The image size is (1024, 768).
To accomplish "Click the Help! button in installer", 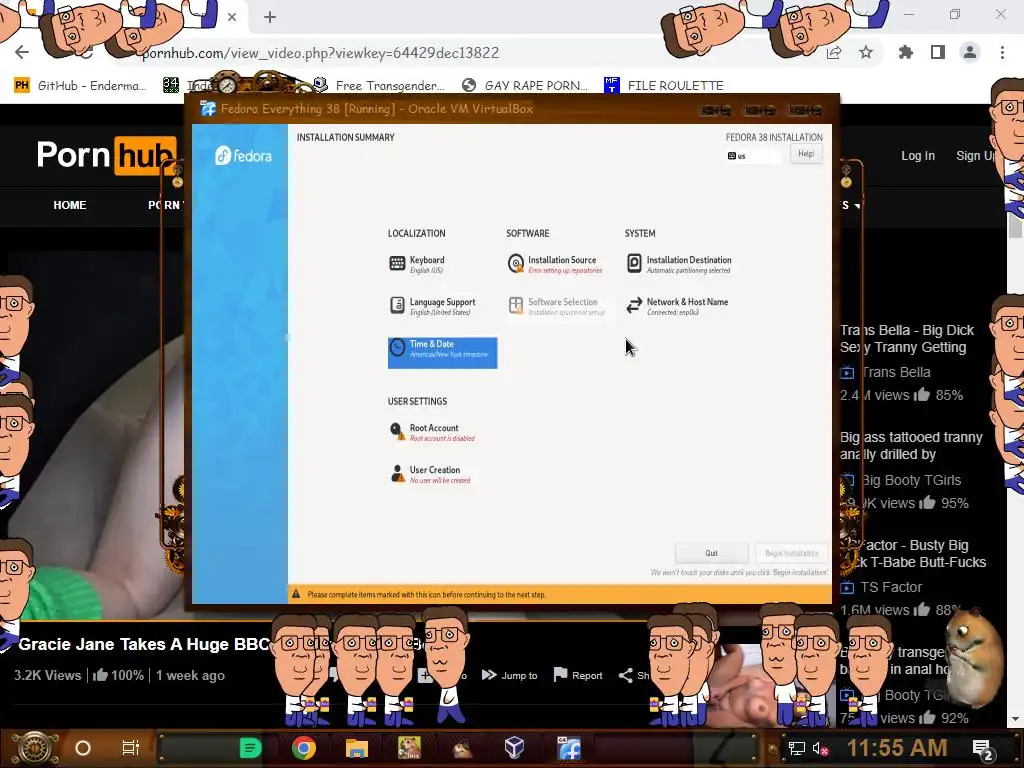I will 806,154.
